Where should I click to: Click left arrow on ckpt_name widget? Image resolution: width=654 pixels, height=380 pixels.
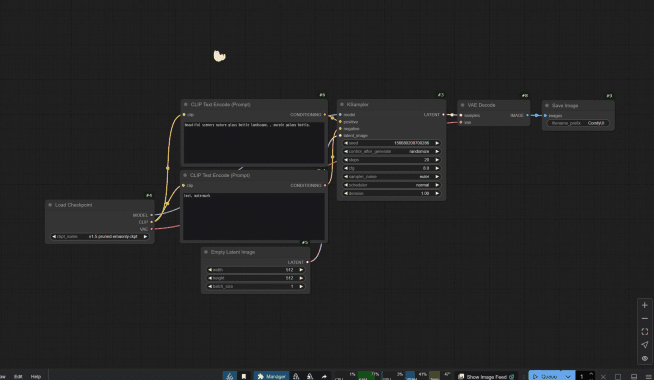tap(54, 237)
